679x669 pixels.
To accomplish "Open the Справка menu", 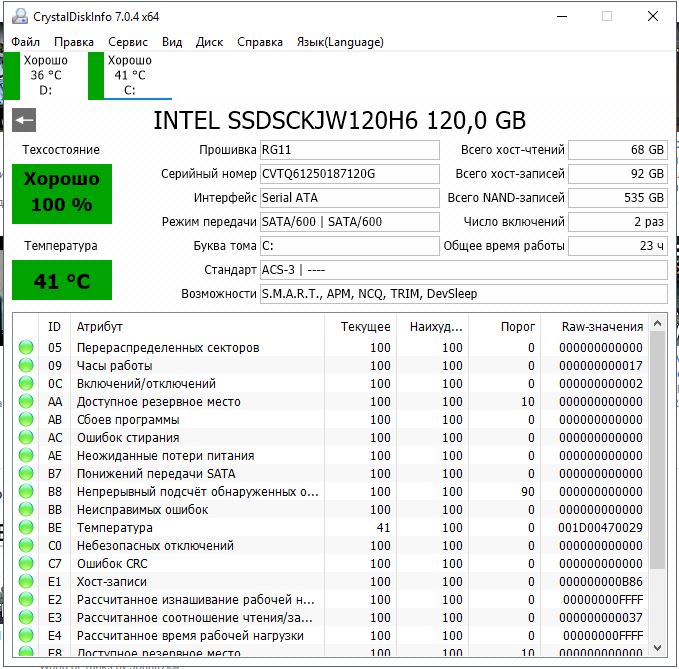I will tap(260, 42).
